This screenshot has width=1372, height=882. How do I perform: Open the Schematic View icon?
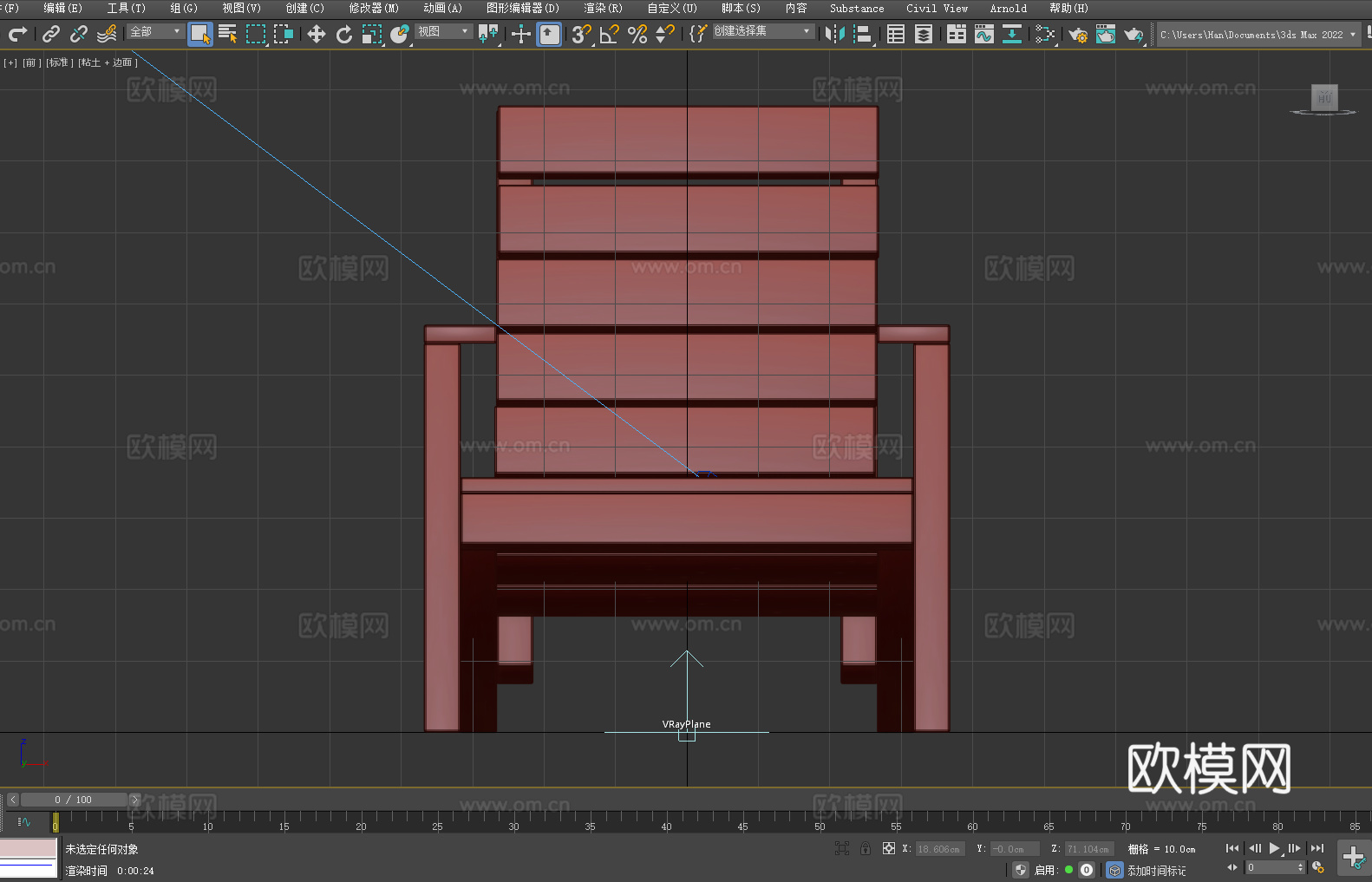point(1045,34)
